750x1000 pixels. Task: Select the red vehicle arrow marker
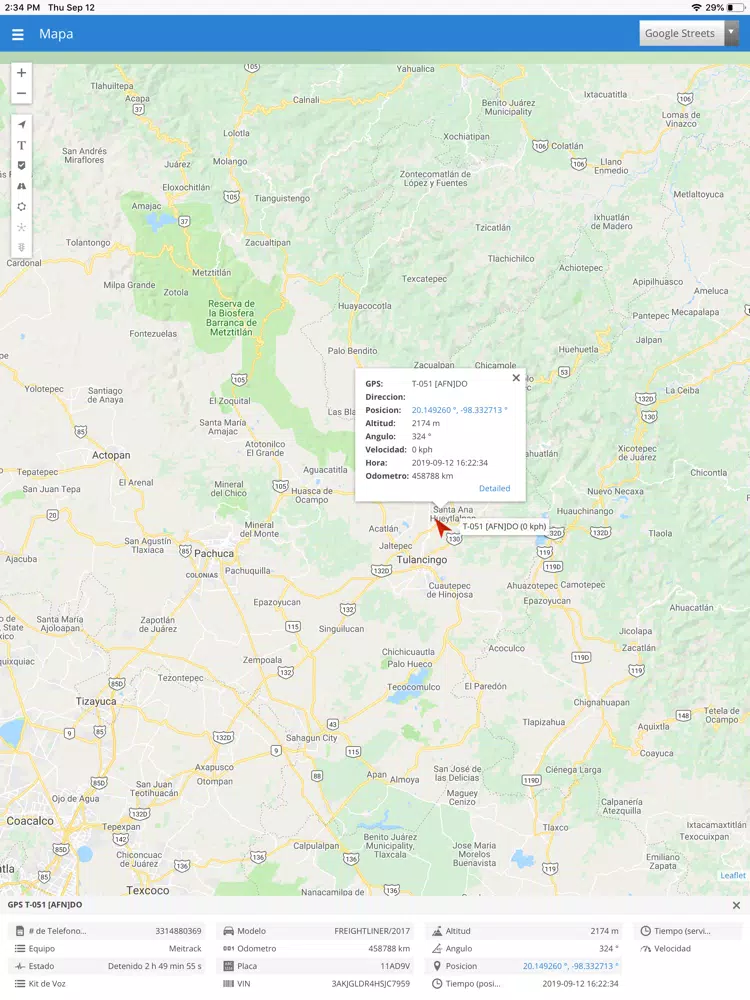tap(440, 528)
